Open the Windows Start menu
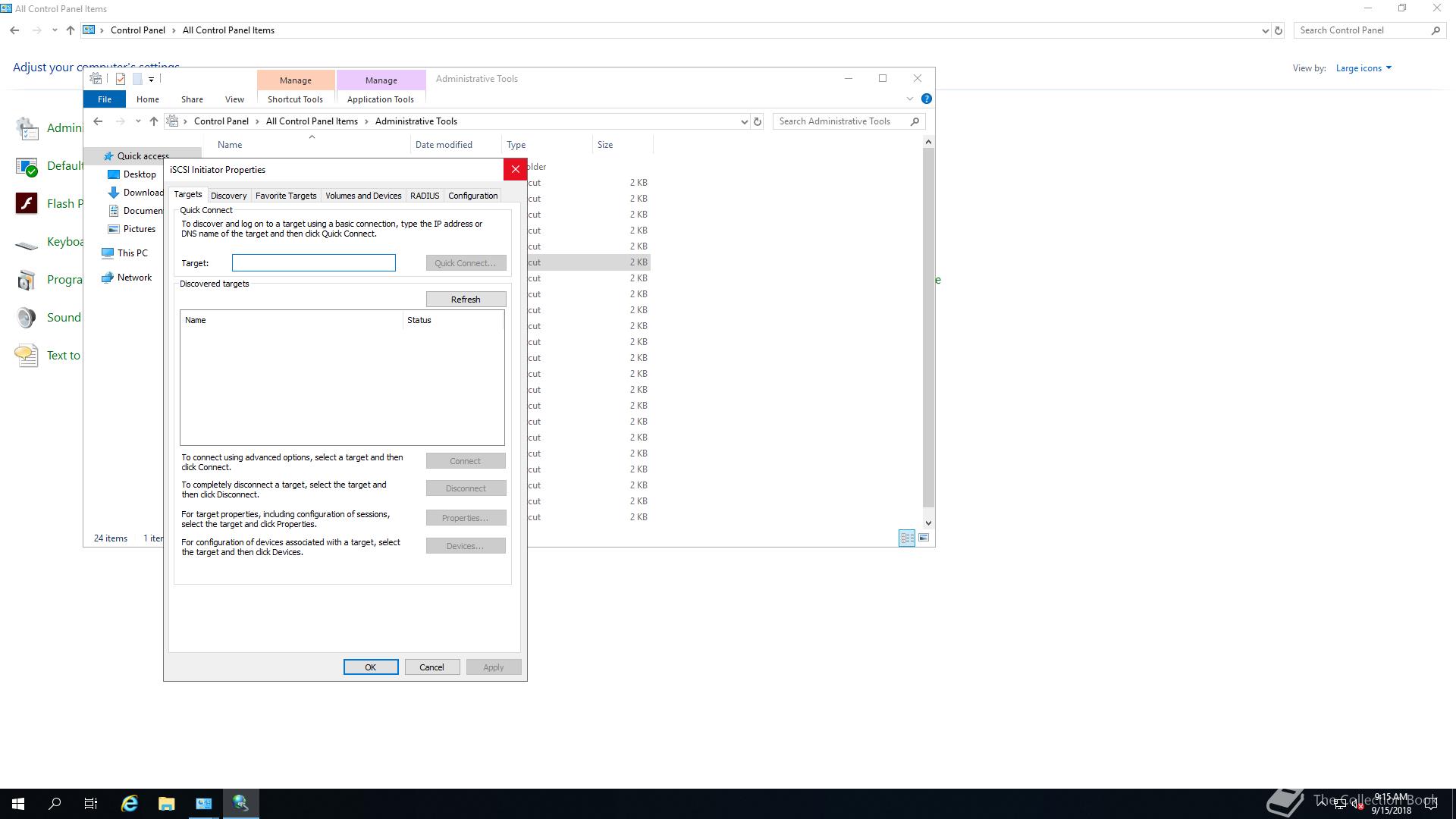 (x=18, y=804)
